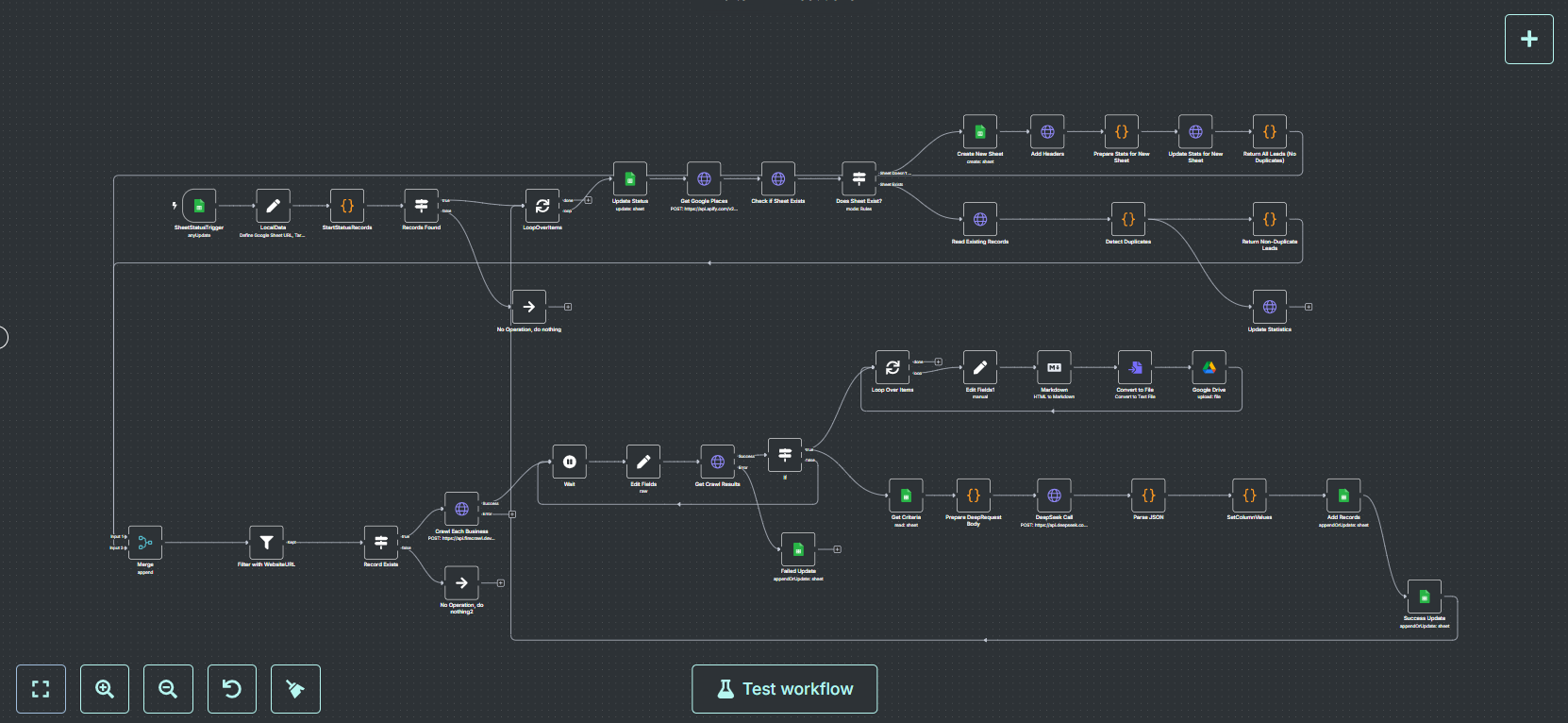Fit workflow to view with zoom-to-fit button
1568x723 pixels.
41,689
